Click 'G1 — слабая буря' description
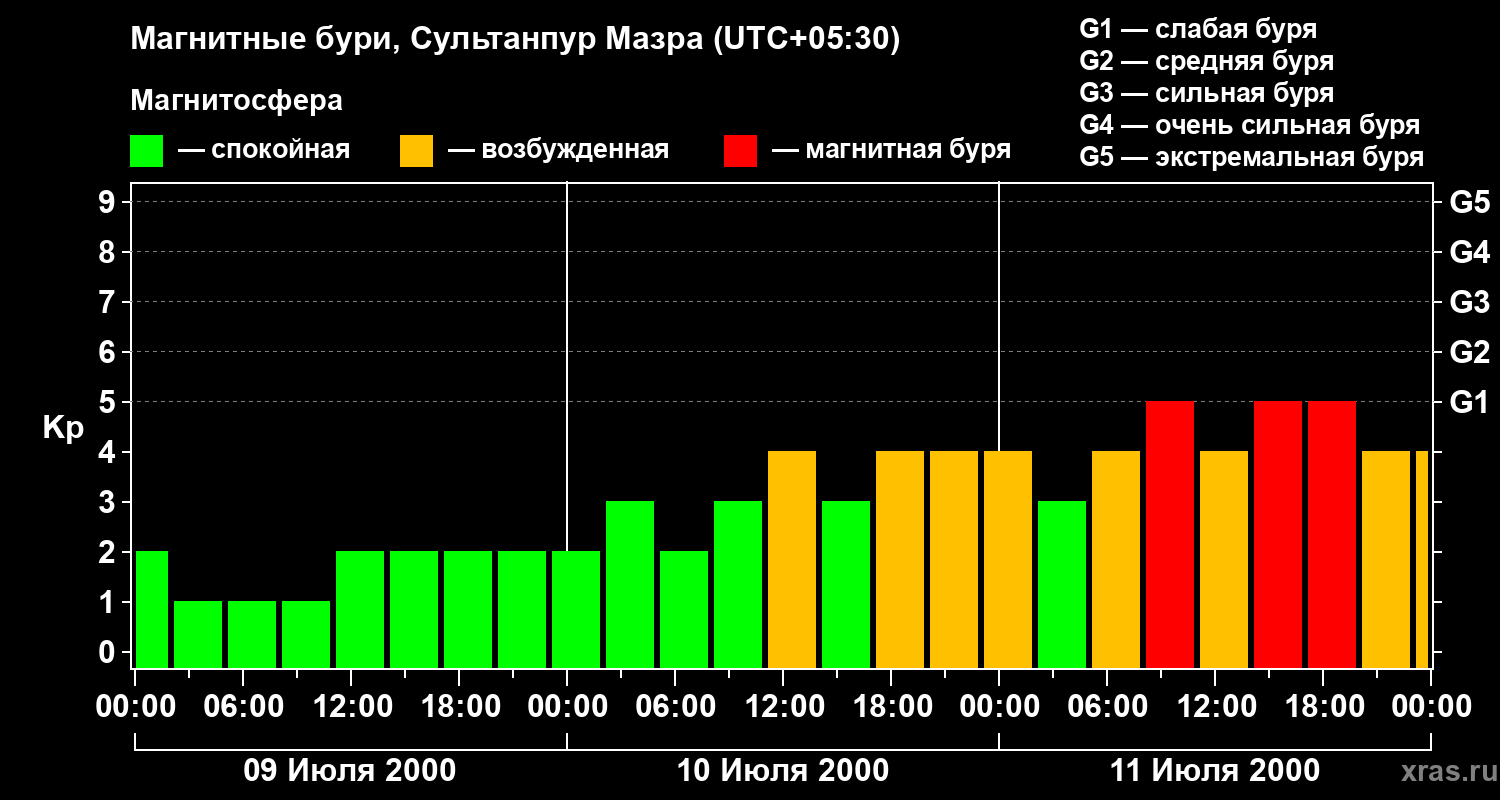 pyautogui.click(x=1198, y=29)
